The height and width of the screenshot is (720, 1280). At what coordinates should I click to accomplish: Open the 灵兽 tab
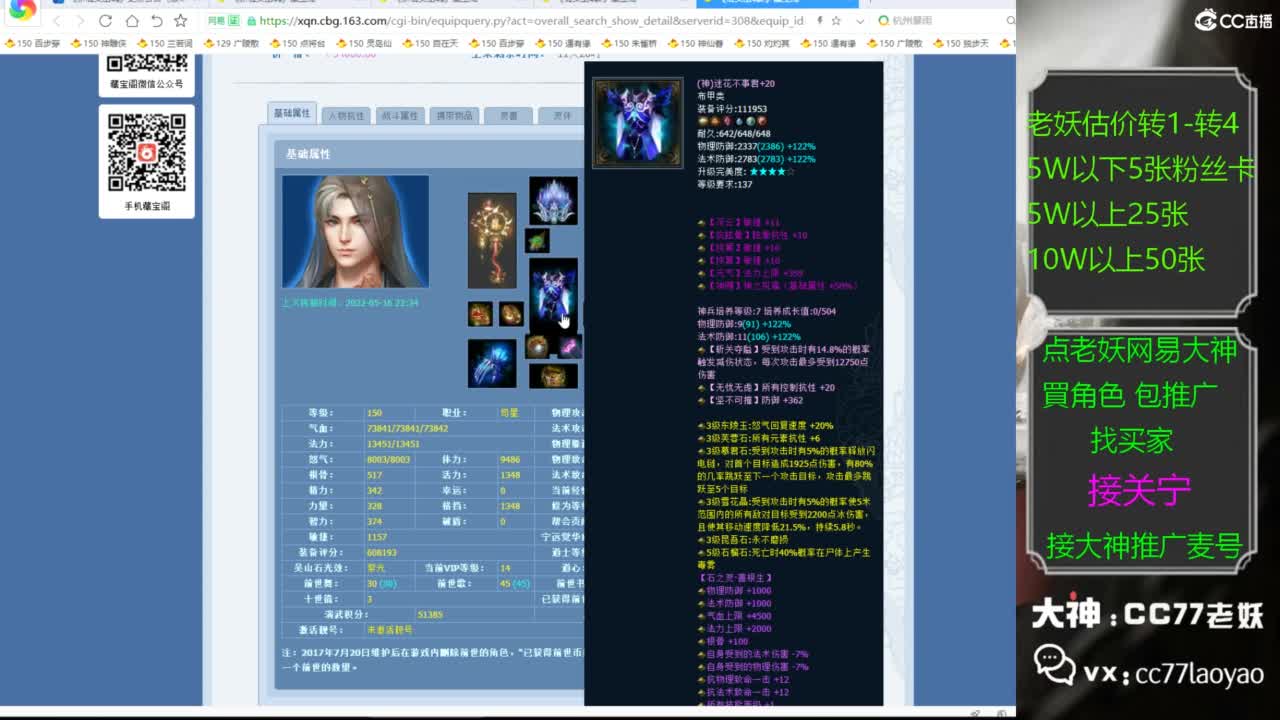(508, 115)
